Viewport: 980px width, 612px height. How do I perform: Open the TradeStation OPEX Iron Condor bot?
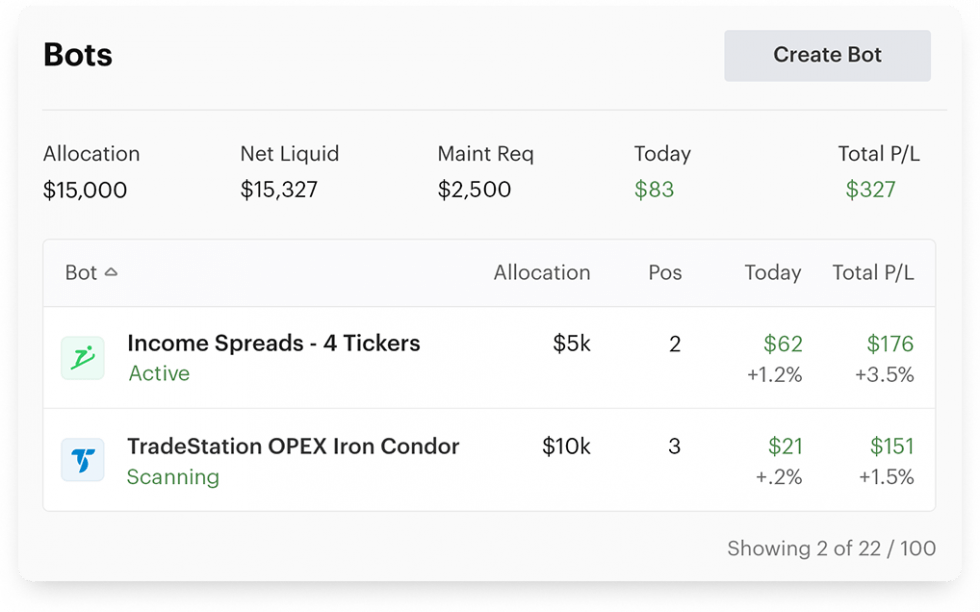pos(292,446)
